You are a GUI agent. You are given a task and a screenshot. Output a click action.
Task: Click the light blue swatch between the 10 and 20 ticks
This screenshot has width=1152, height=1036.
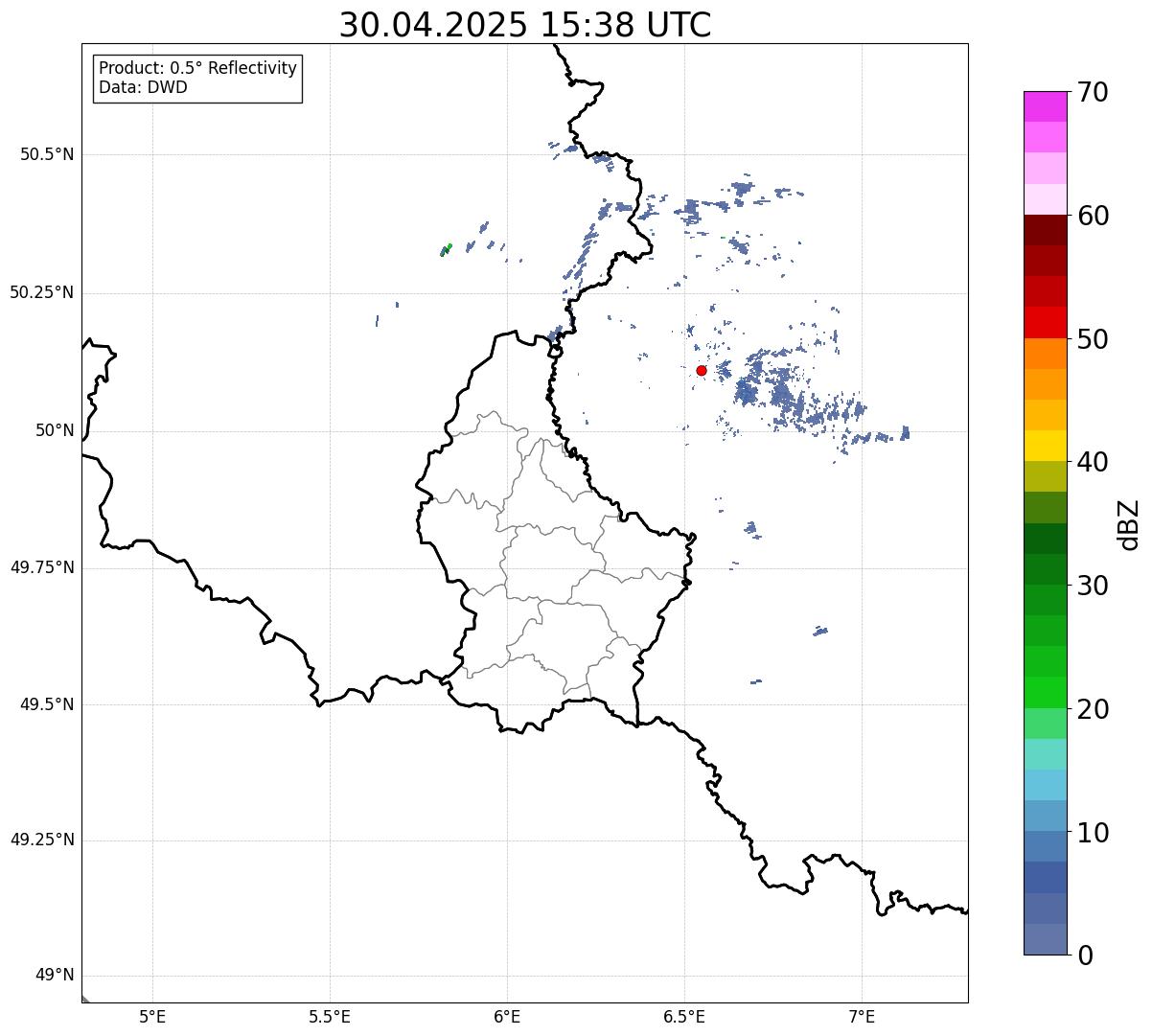click(x=1045, y=785)
